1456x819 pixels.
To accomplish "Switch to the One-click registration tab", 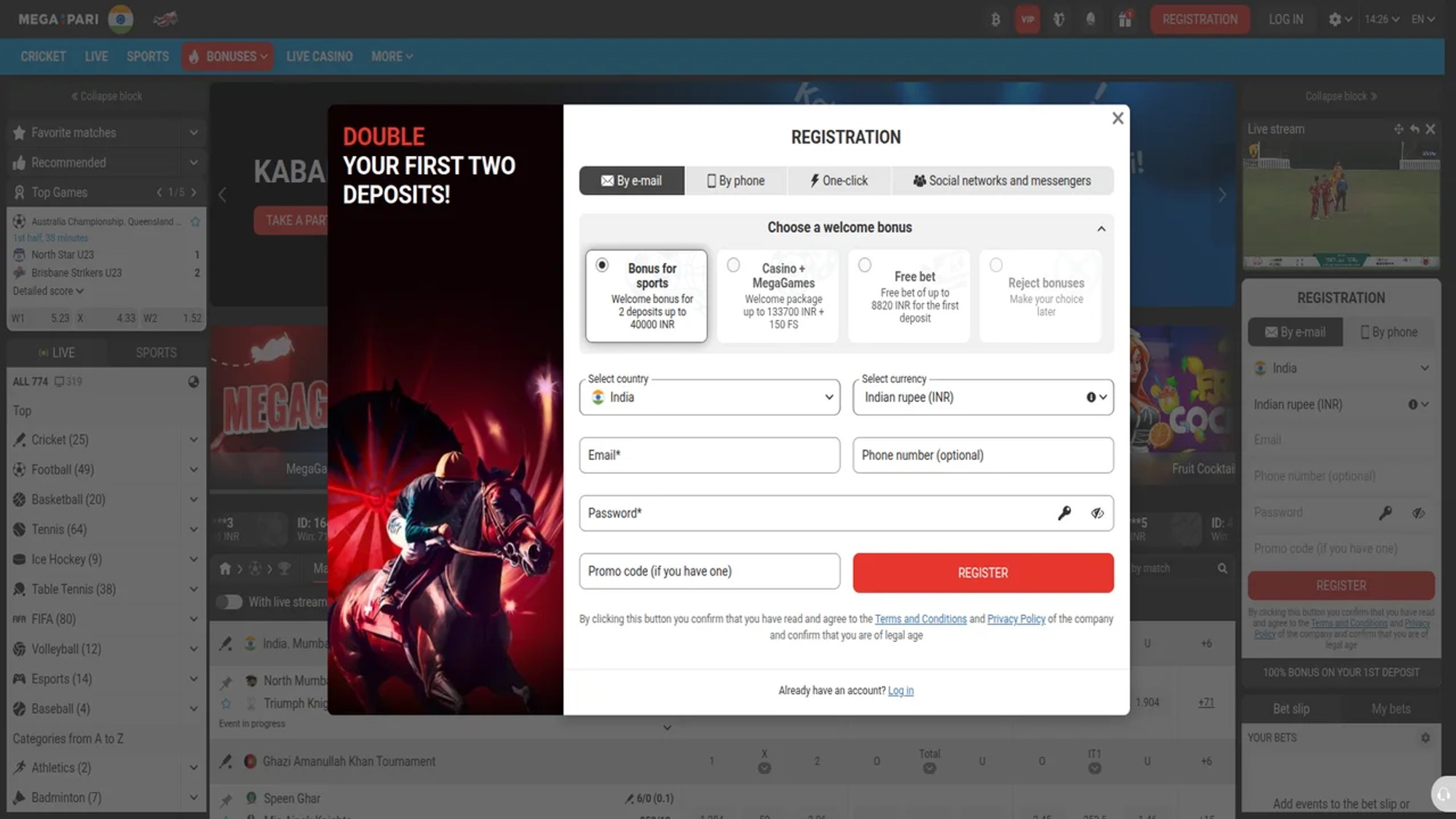I will click(839, 181).
